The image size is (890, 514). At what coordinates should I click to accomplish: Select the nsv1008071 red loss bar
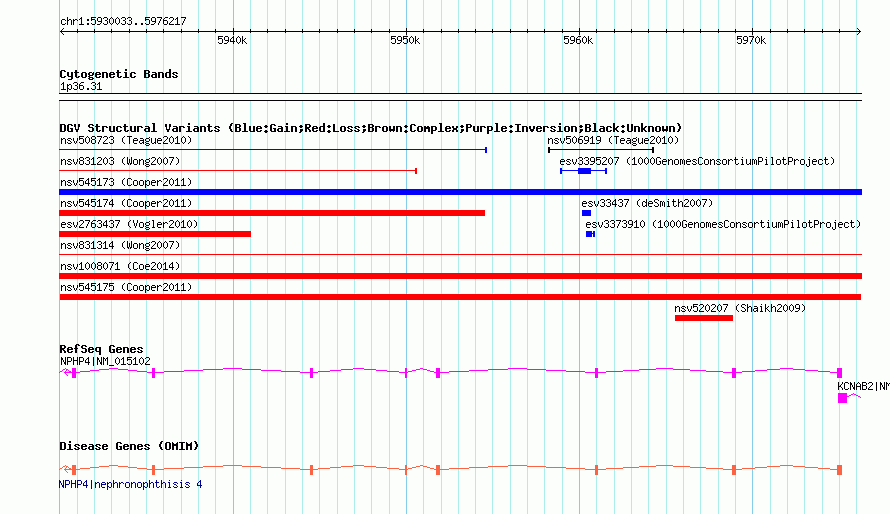click(460, 276)
